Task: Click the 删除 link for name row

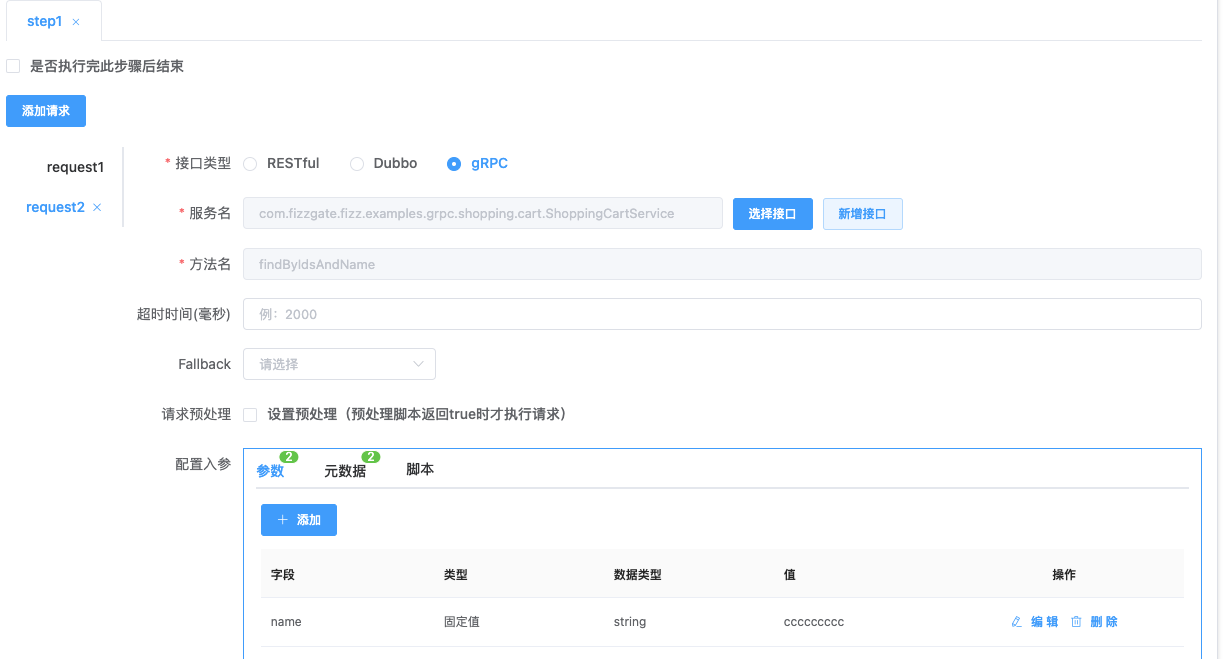Action: click(x=1104, y=622)
